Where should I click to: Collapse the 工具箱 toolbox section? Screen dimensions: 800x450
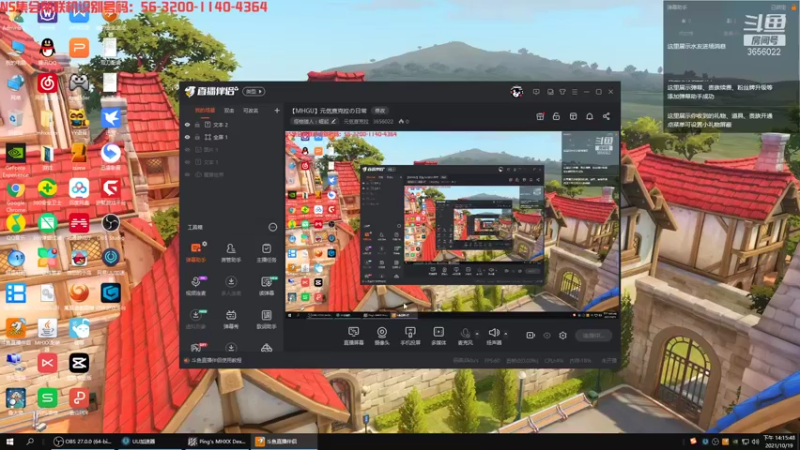(x=272, y=227)
